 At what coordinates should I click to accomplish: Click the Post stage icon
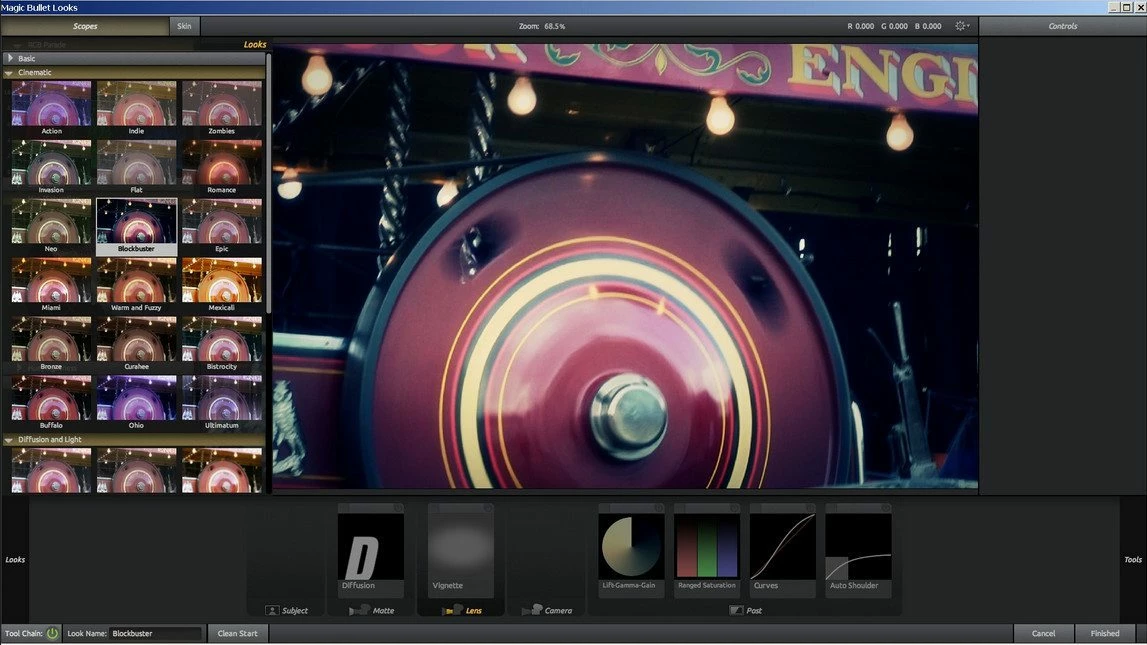tap(736, 610)
